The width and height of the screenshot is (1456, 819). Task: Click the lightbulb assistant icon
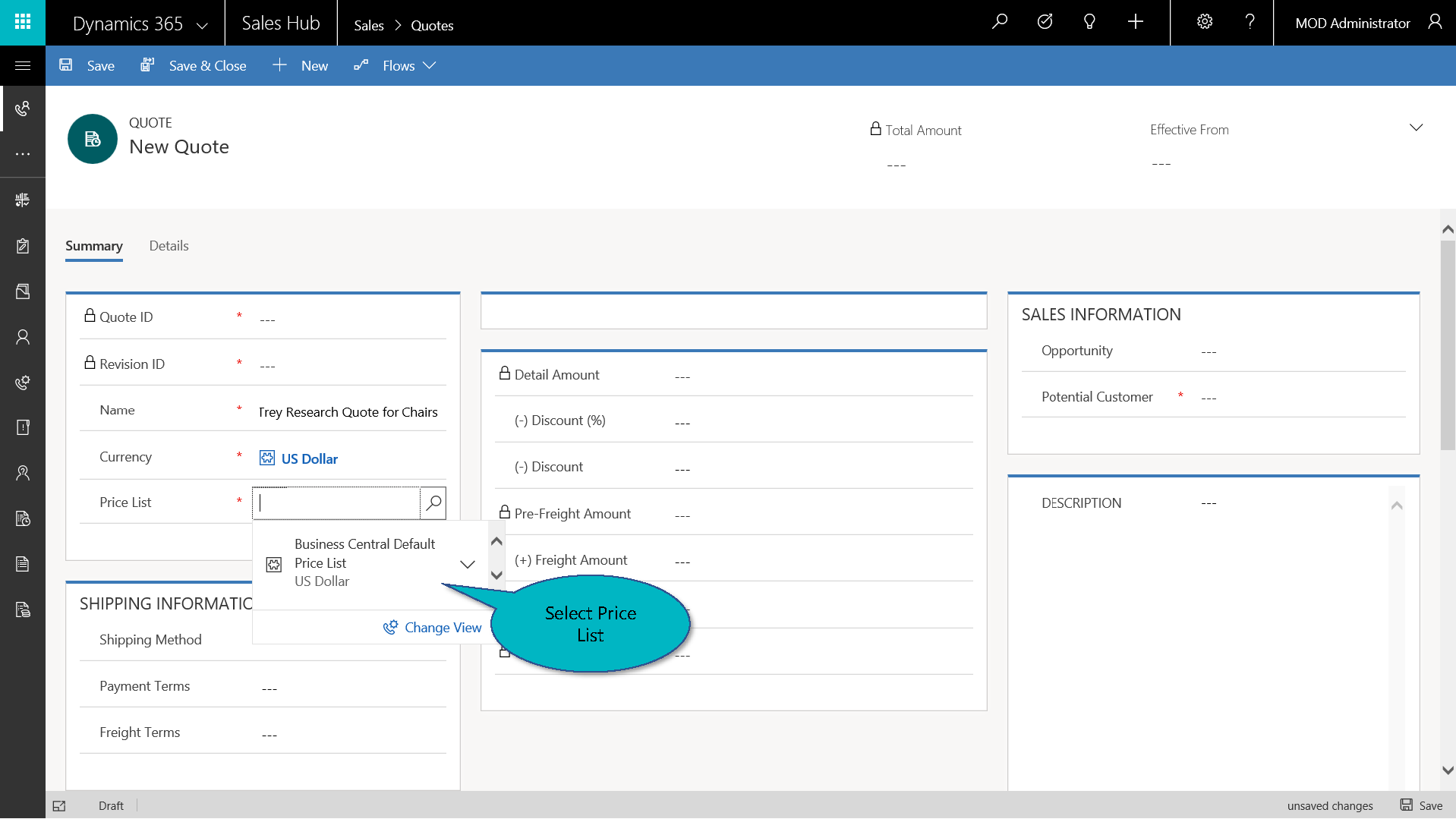(x=1089, y=22)
